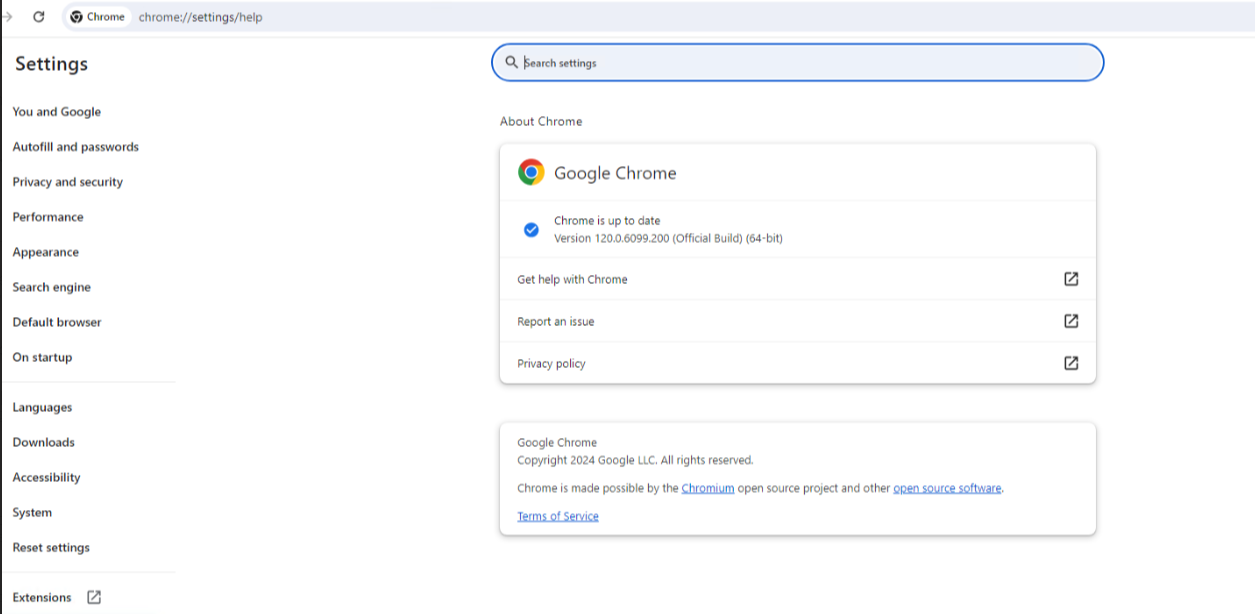Open Accessibility settings

point(46,477)
